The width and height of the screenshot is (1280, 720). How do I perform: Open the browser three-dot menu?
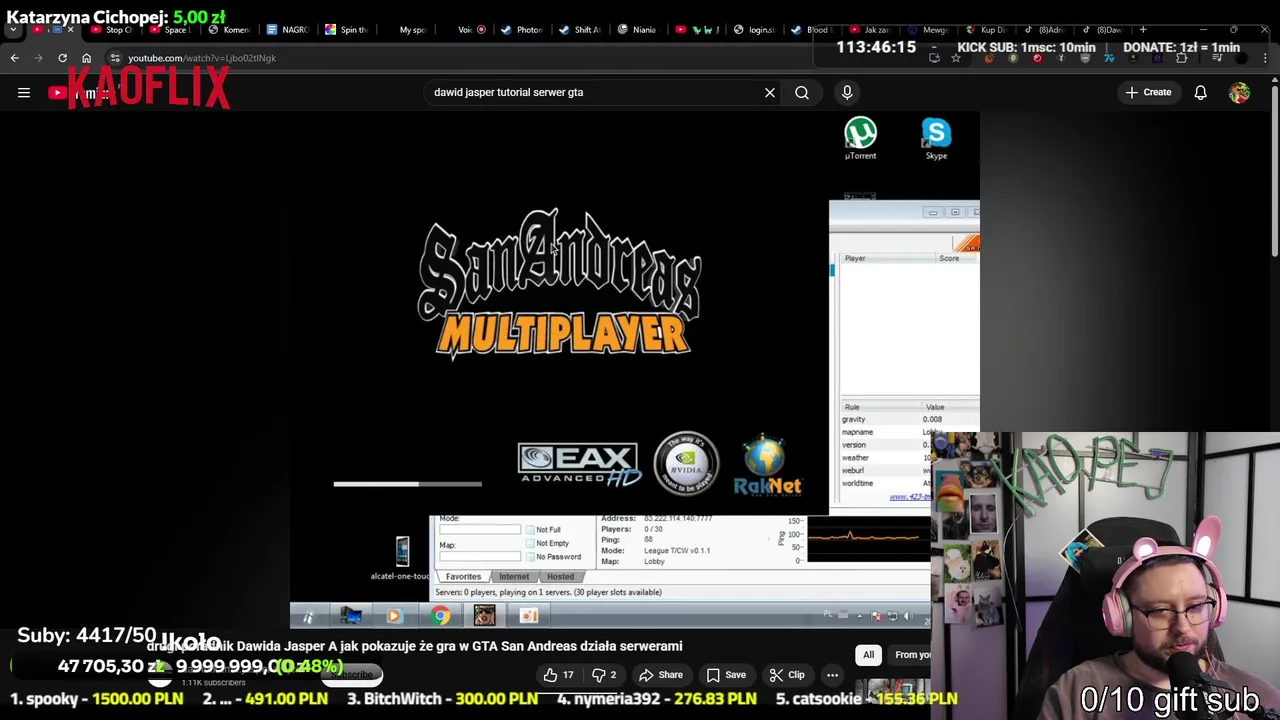(1266, 58)
